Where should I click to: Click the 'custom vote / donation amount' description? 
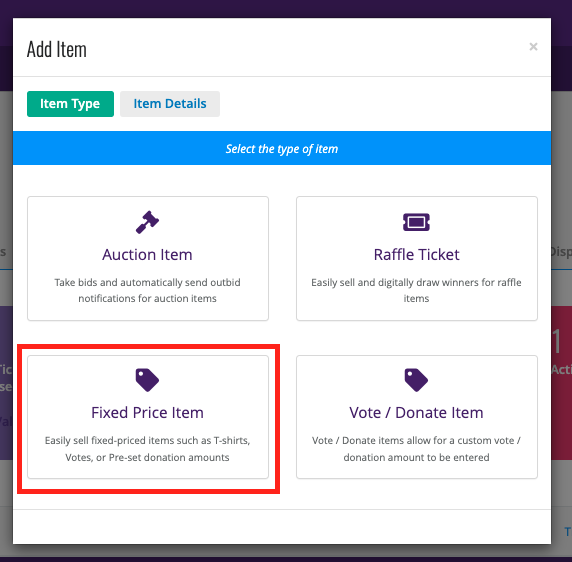(416, 449)
